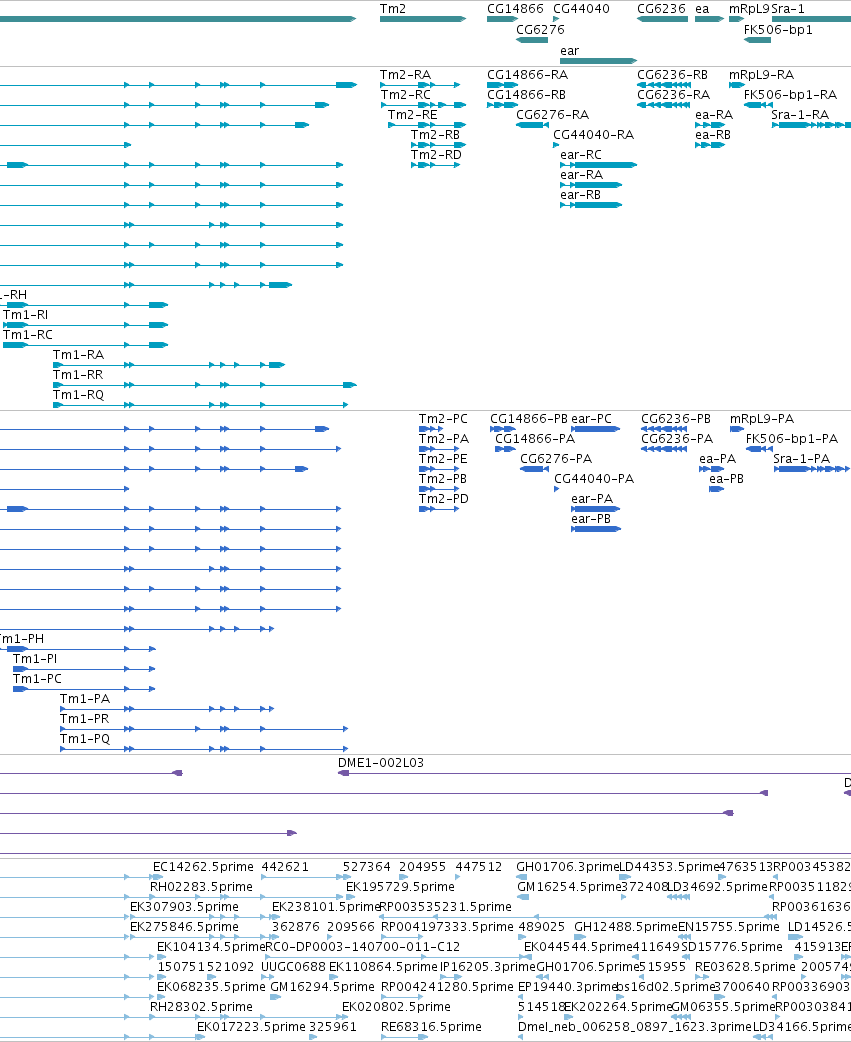851x1042 pixels.
Task: Click protein CG6236-PB
Action: click(676, 419)
